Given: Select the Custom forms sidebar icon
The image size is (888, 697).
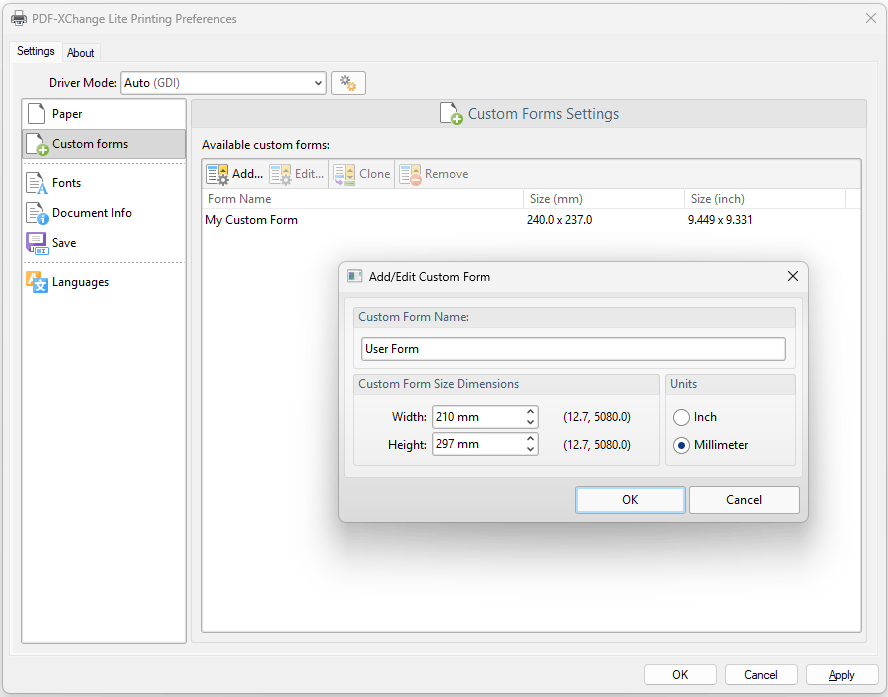Looking at the screenshot, I should coord(37,144).
